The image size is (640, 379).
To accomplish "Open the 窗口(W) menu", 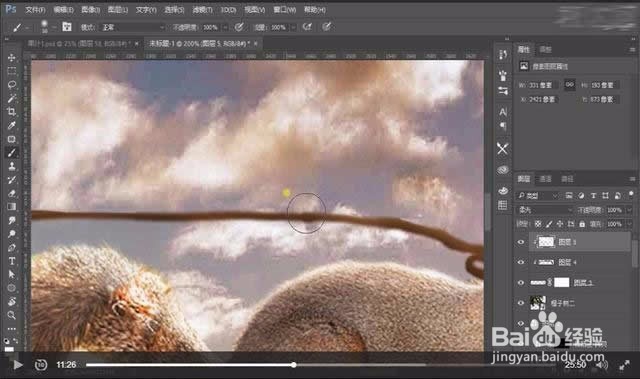I will [x=284, y=9].
